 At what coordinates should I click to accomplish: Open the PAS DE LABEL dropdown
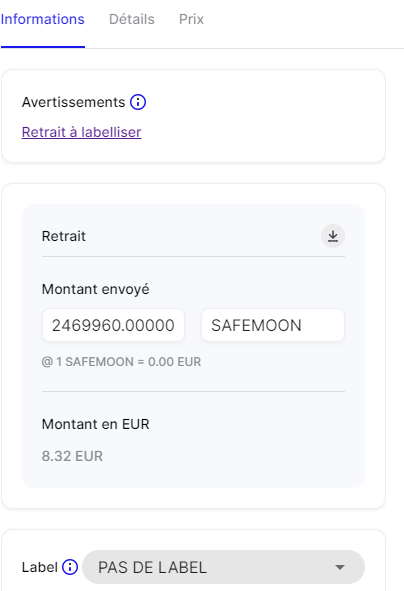(x=223, y=567)
